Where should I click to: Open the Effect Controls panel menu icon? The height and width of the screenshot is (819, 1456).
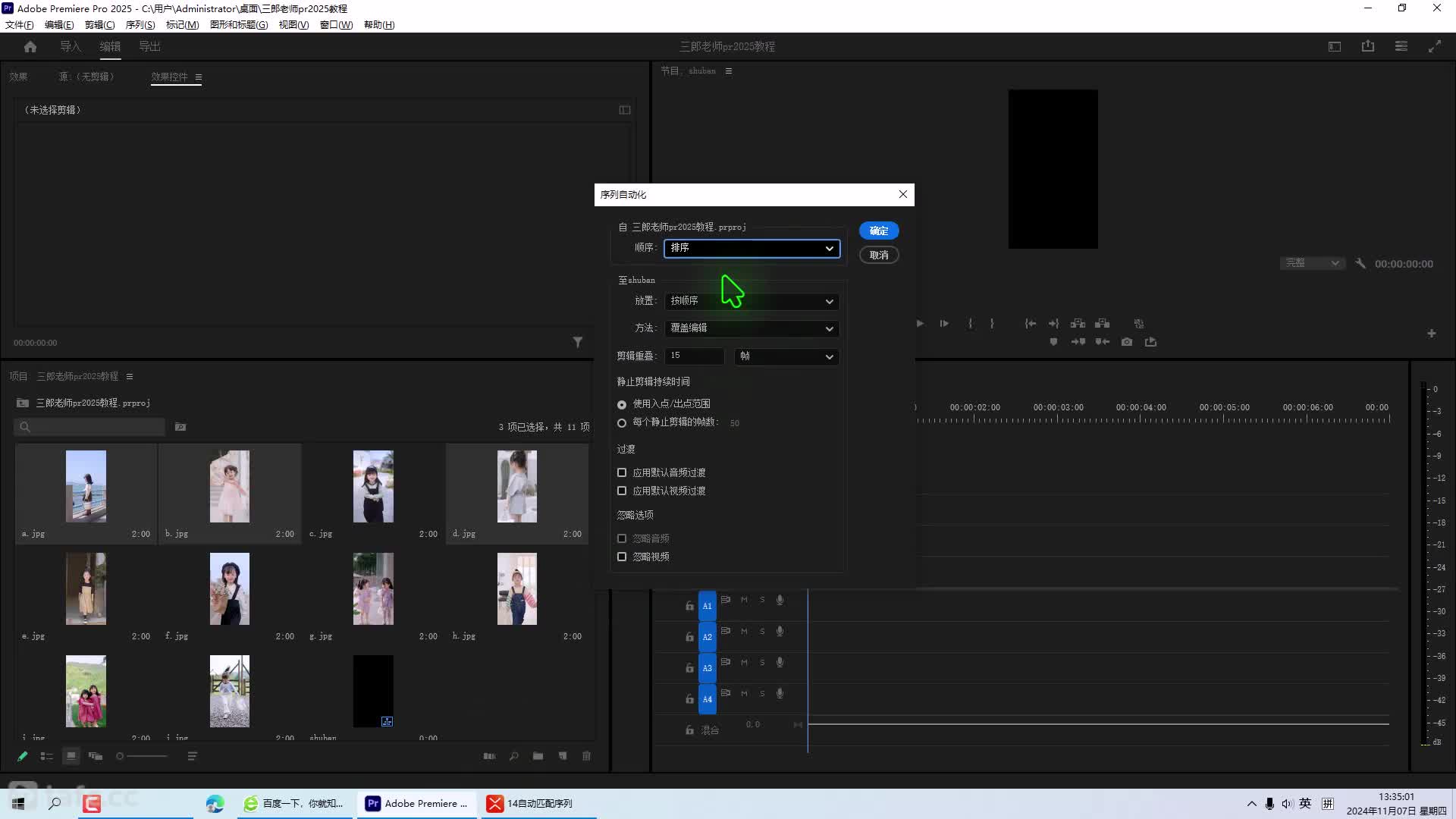click(199, 77)
